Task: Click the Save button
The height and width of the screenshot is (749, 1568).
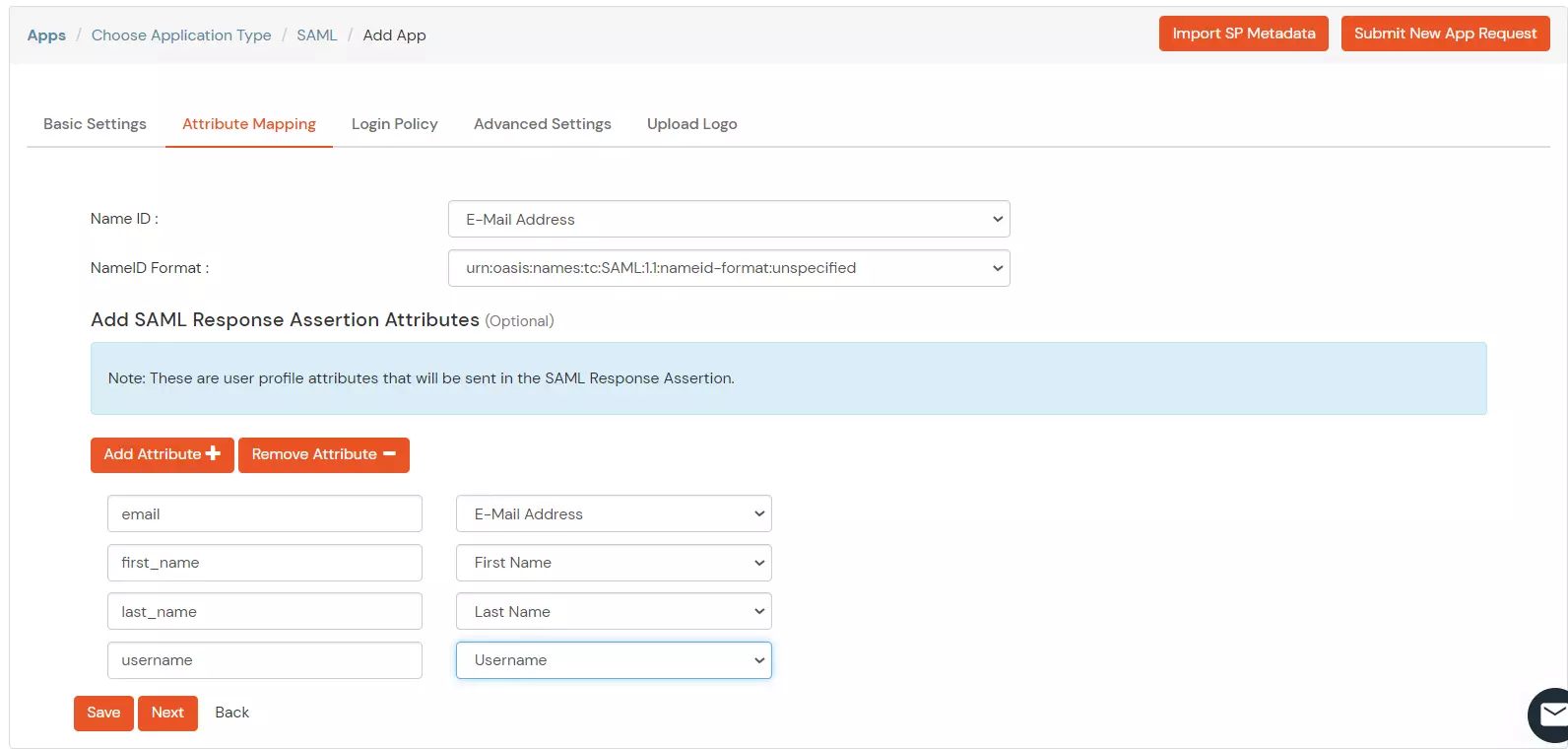Action: pos(103,713)
